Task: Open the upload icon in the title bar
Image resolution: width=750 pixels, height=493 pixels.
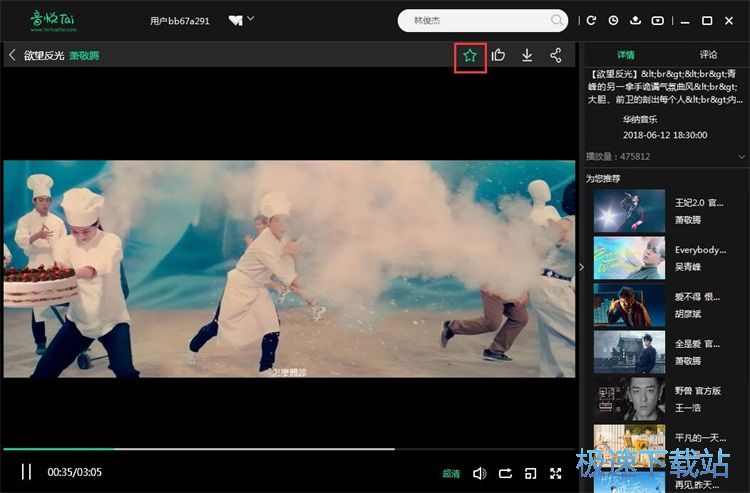Action: click(635, 21)
